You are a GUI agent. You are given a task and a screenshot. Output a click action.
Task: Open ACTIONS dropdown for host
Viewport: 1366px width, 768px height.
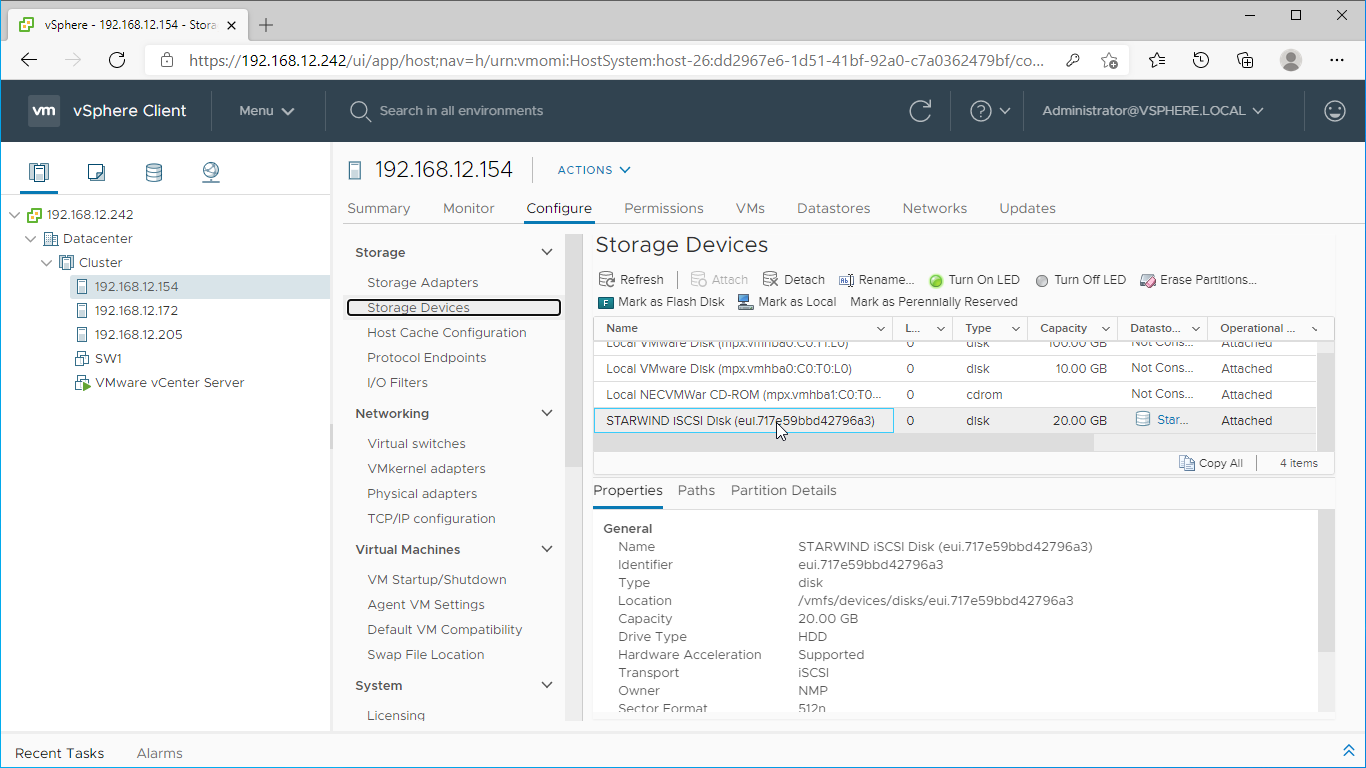click(594, 170)
